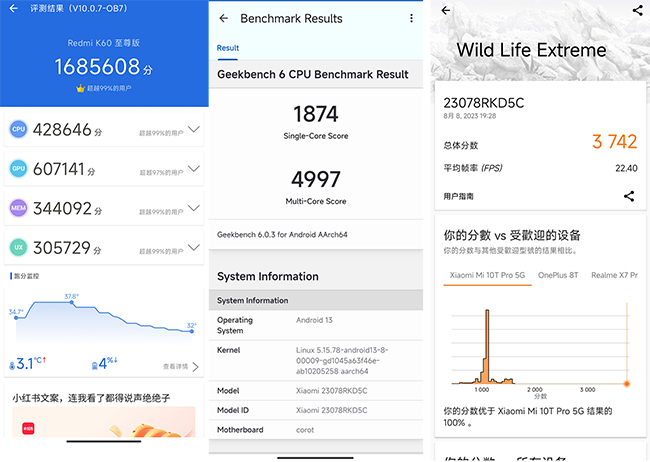The width and height of the screenshot is (650, 462).
Task: Open Geekbench three-dot overflow menu
Action: [x=411, y=18]
